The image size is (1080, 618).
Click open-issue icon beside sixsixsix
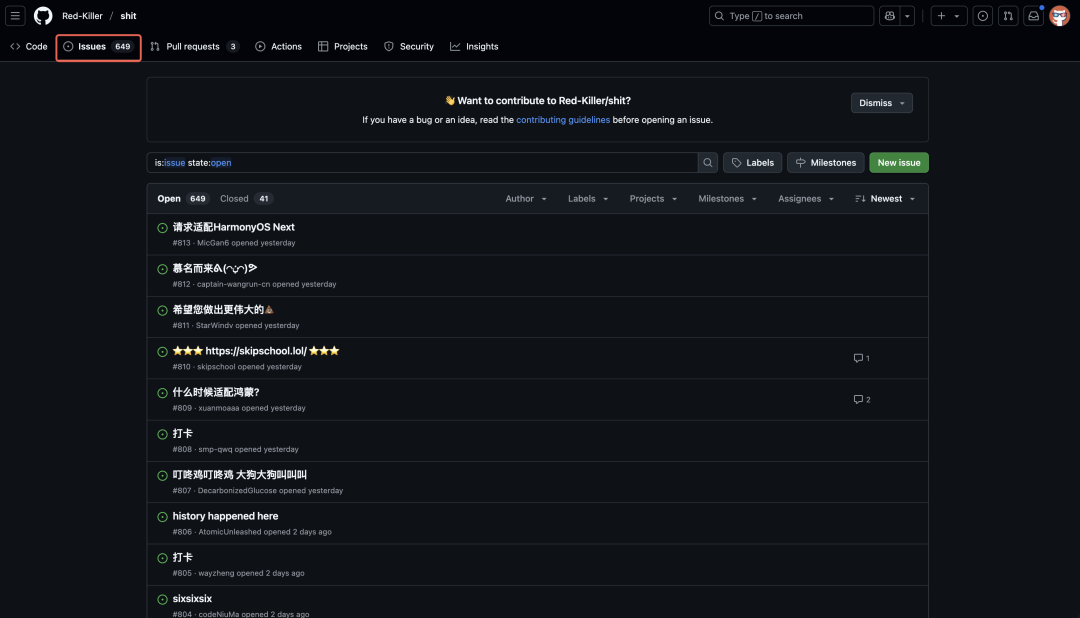[163, 600]
